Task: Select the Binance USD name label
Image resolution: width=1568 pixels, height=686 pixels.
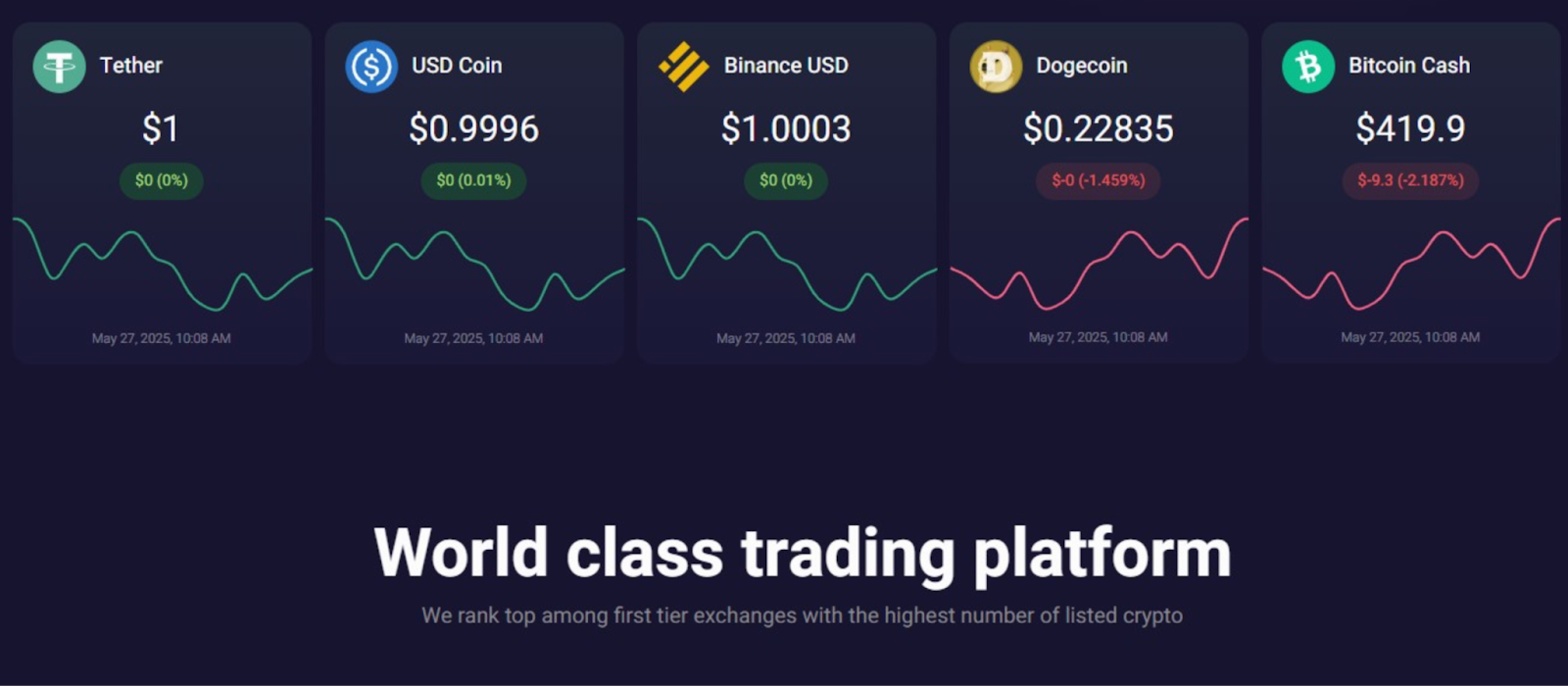Action: [786, 66]
